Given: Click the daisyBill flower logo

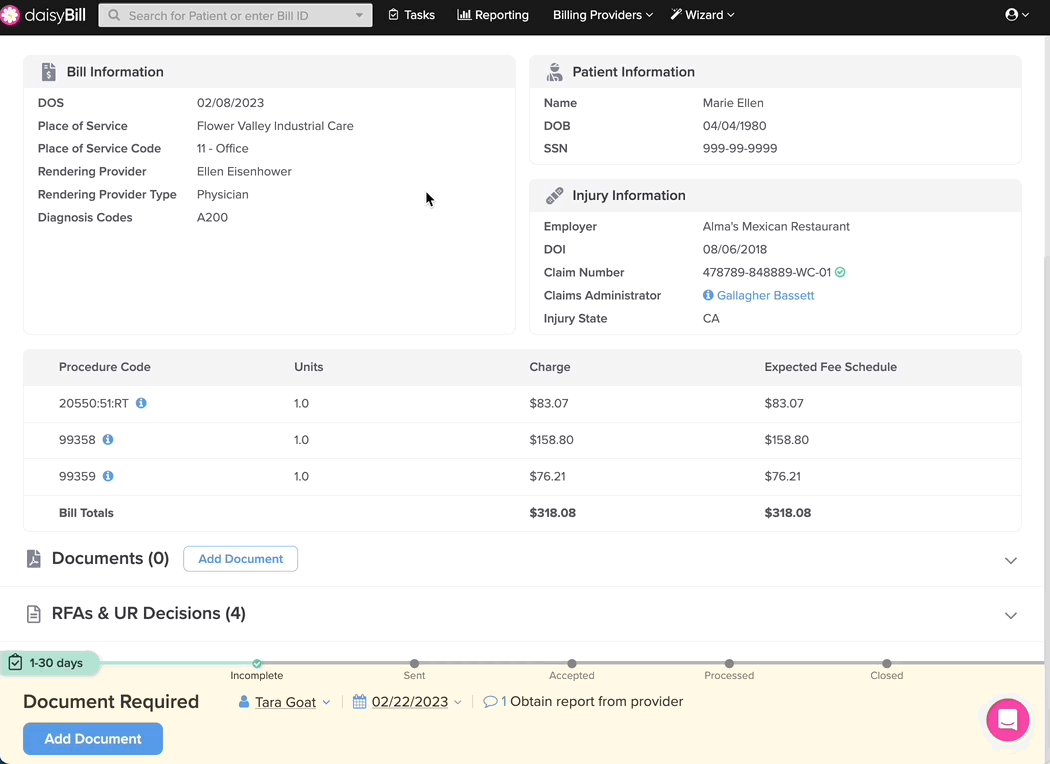Looking at the screenshot, I should 10,15.
